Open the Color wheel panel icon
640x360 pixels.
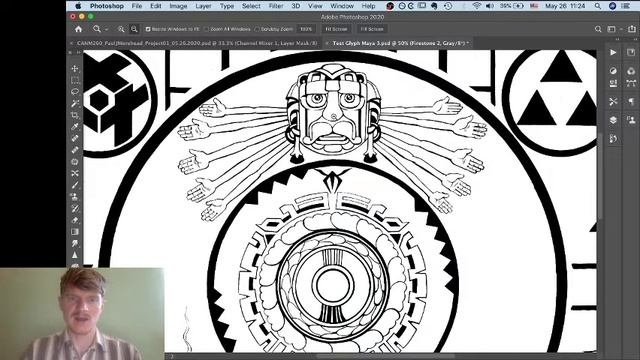coord(631,71)
